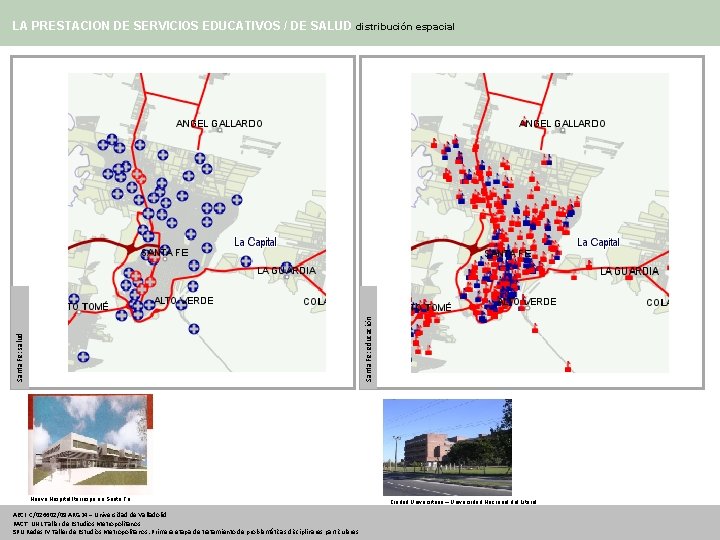Click 'LA GUARDIA' label on the educación map

[630, 271]
